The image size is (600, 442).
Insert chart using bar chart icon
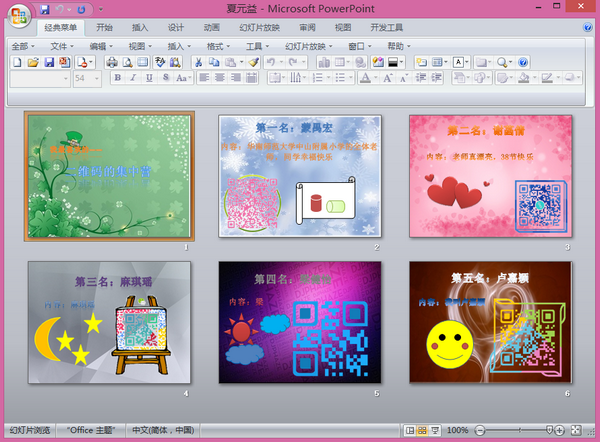point(324,62)
